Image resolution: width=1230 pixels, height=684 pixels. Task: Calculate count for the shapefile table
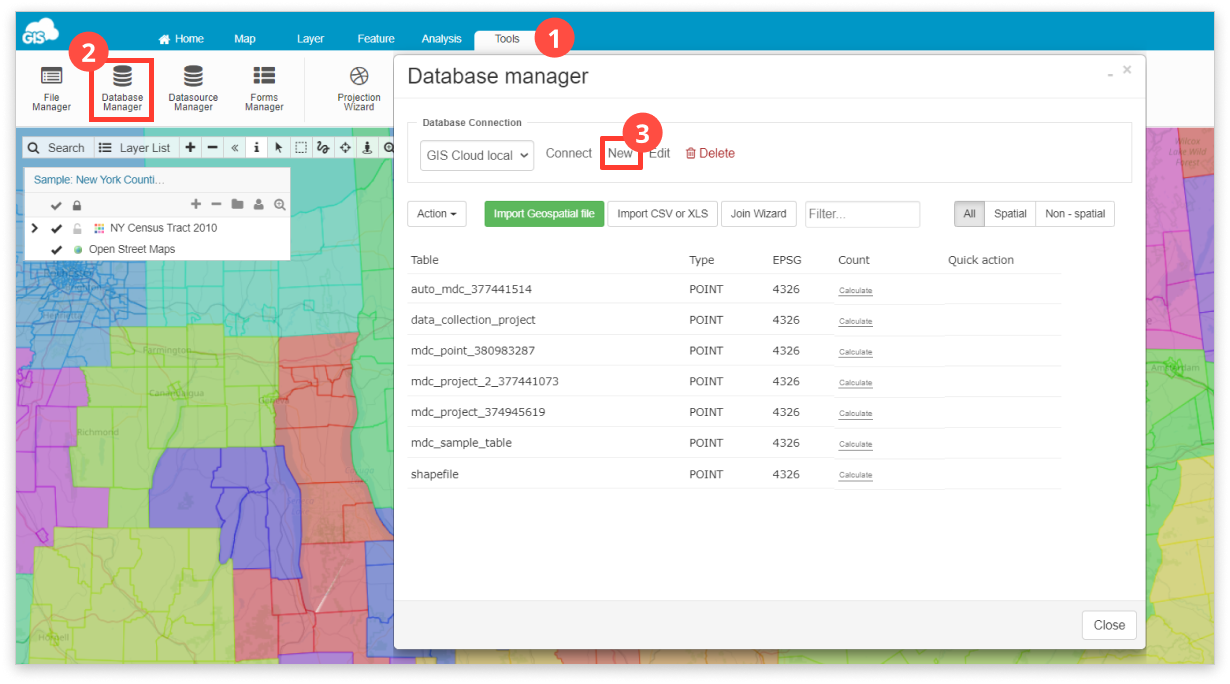[855, 474]
